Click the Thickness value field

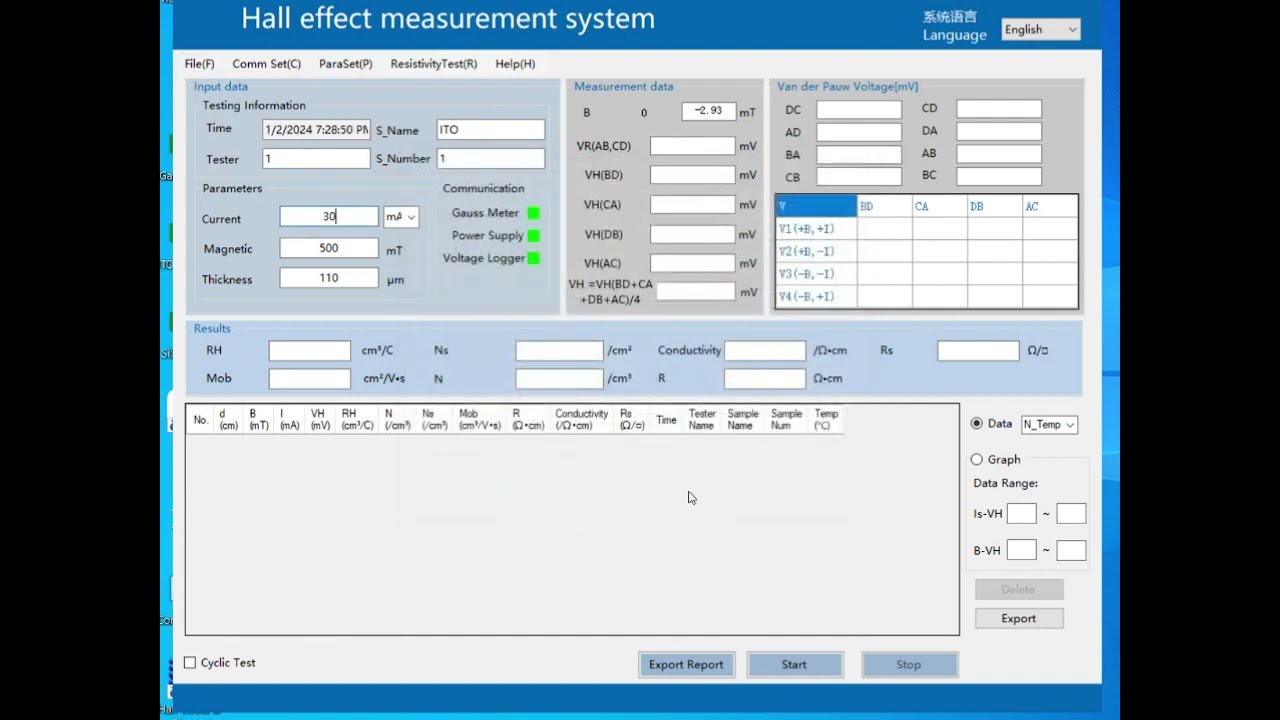click(329, 278)
